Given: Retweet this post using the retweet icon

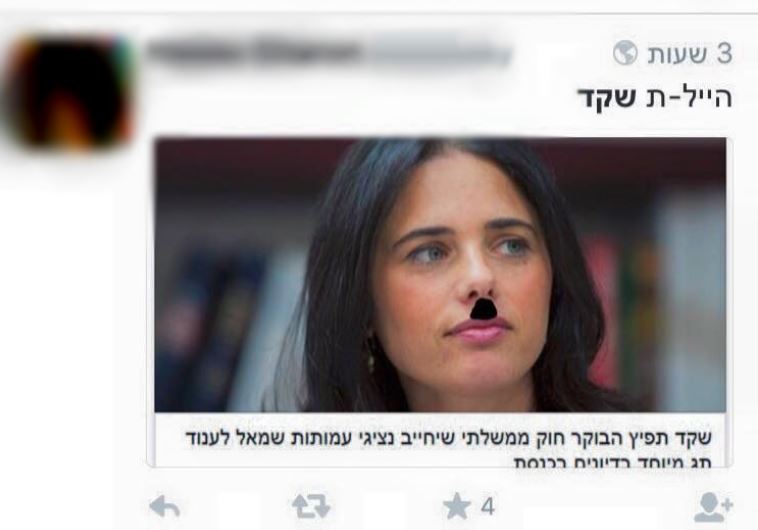Looking at the screenshot, I should pos(311,506).
